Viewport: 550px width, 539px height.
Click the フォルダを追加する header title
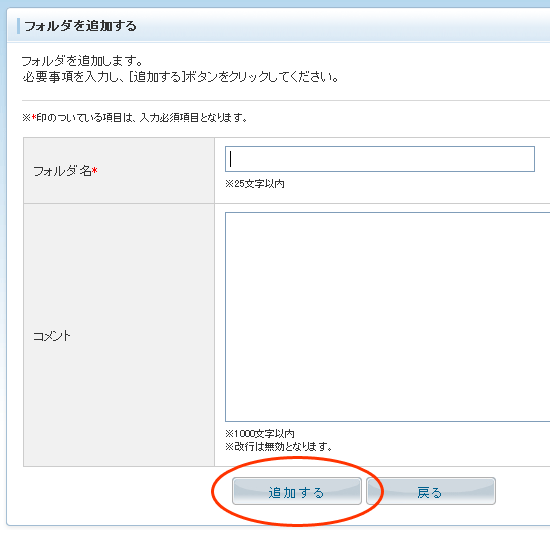pos(81,26)
